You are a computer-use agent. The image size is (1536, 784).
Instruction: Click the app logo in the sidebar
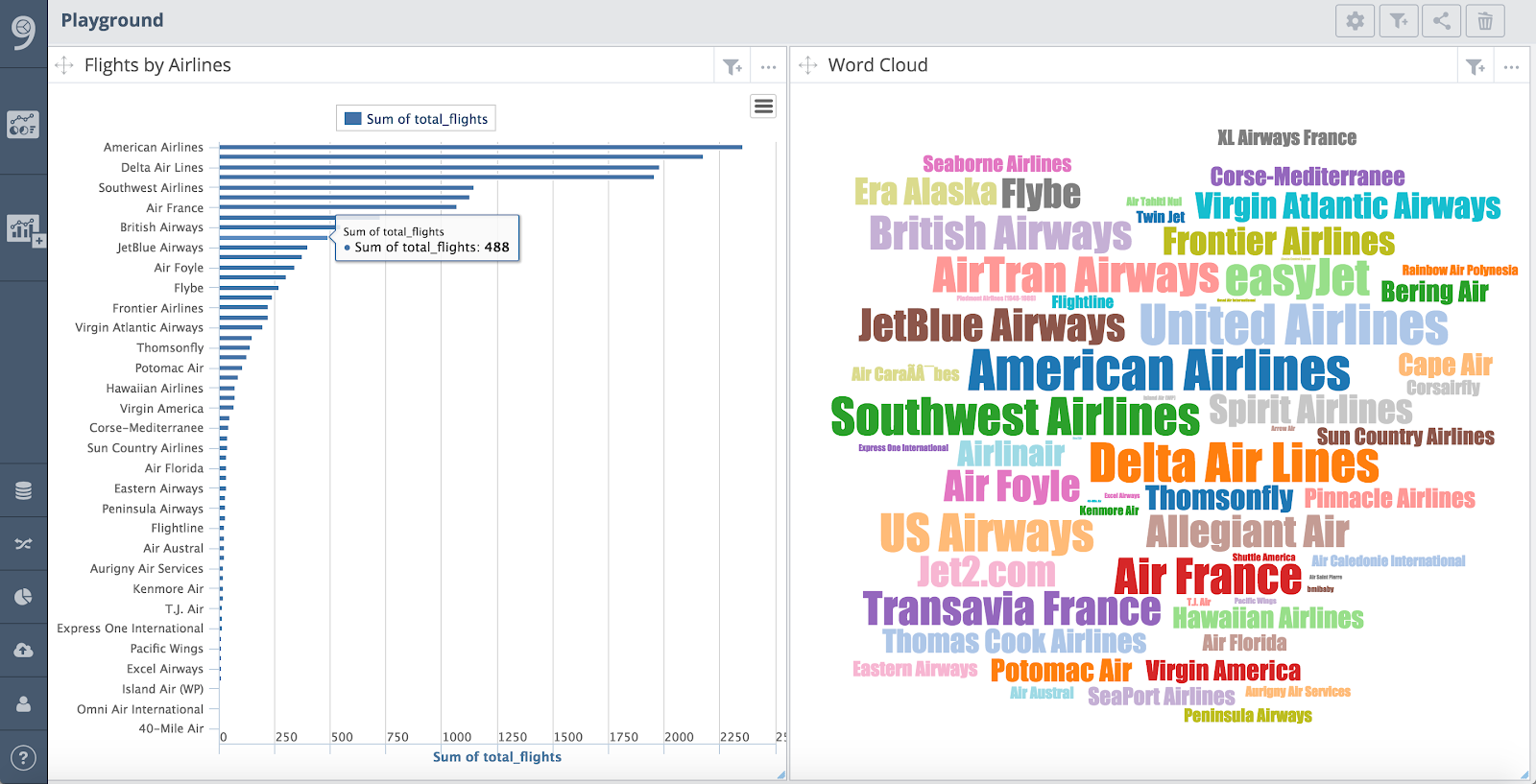tap(23, 32)
